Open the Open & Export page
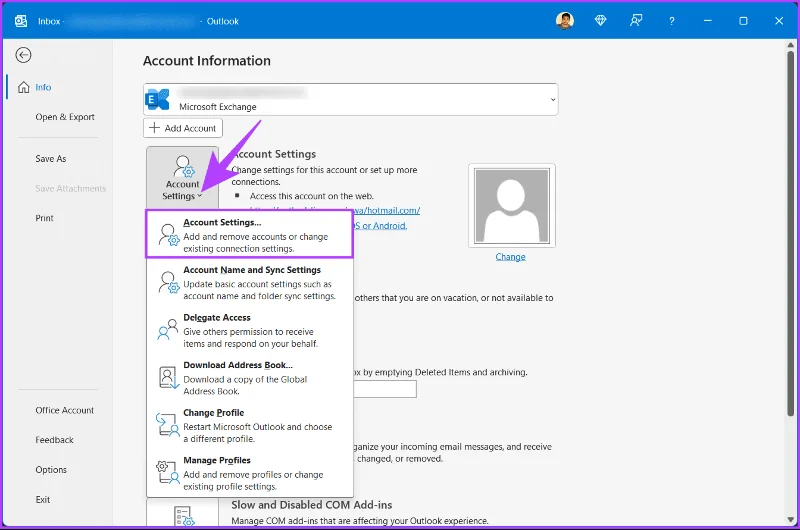 (65, 117)
